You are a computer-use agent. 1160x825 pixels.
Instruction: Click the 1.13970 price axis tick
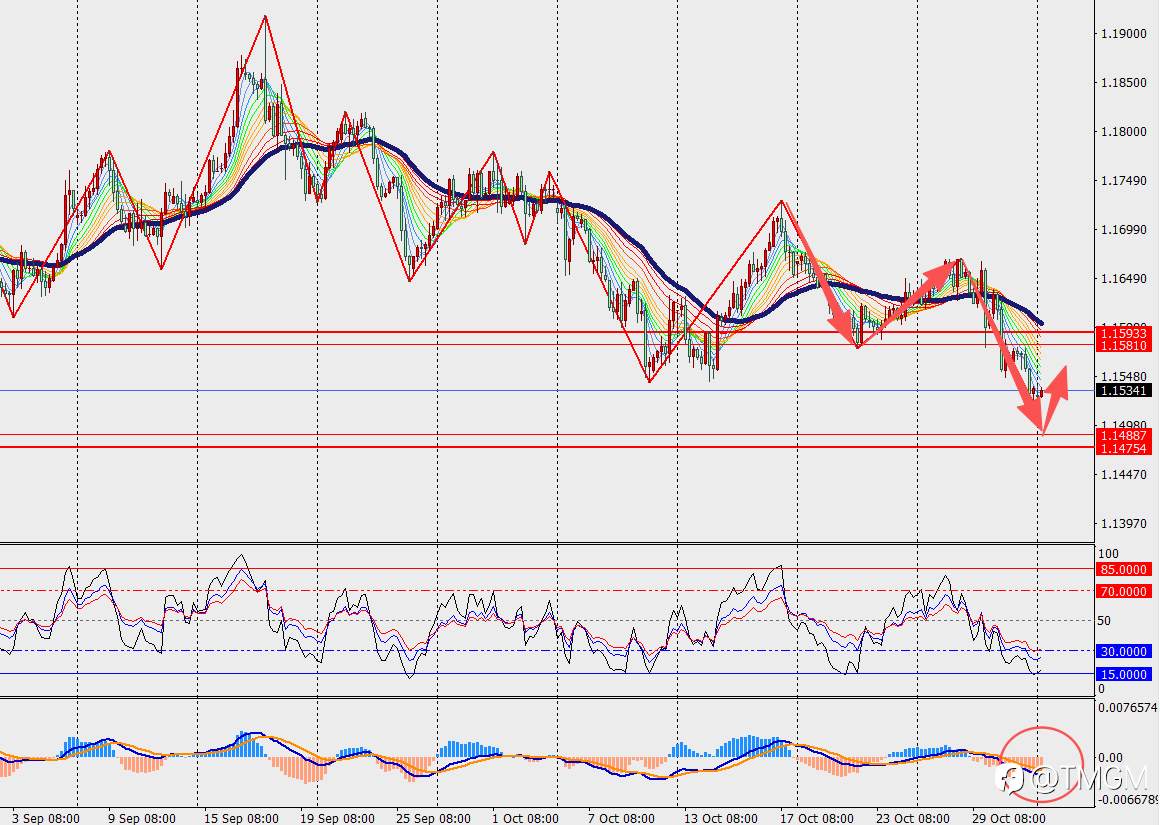(1123, 523)
